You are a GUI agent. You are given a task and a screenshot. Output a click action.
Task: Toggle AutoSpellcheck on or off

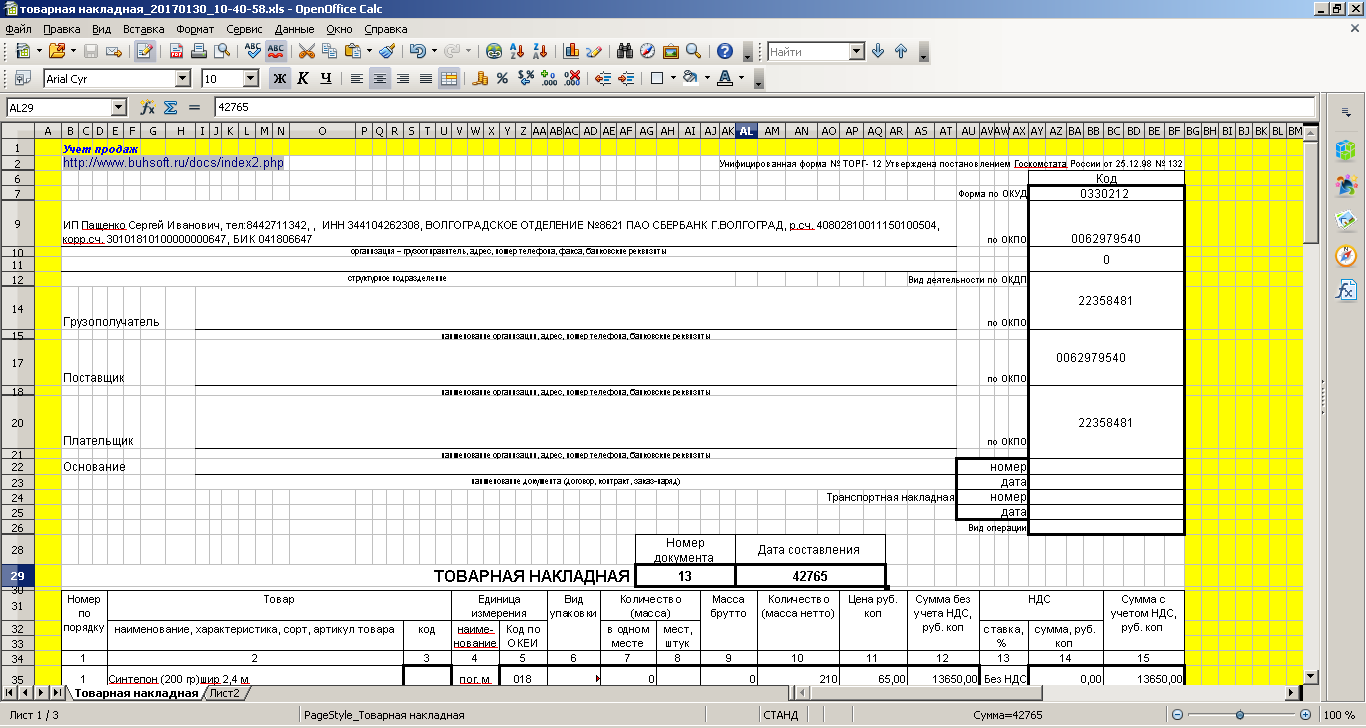click(x=276, y=52)
